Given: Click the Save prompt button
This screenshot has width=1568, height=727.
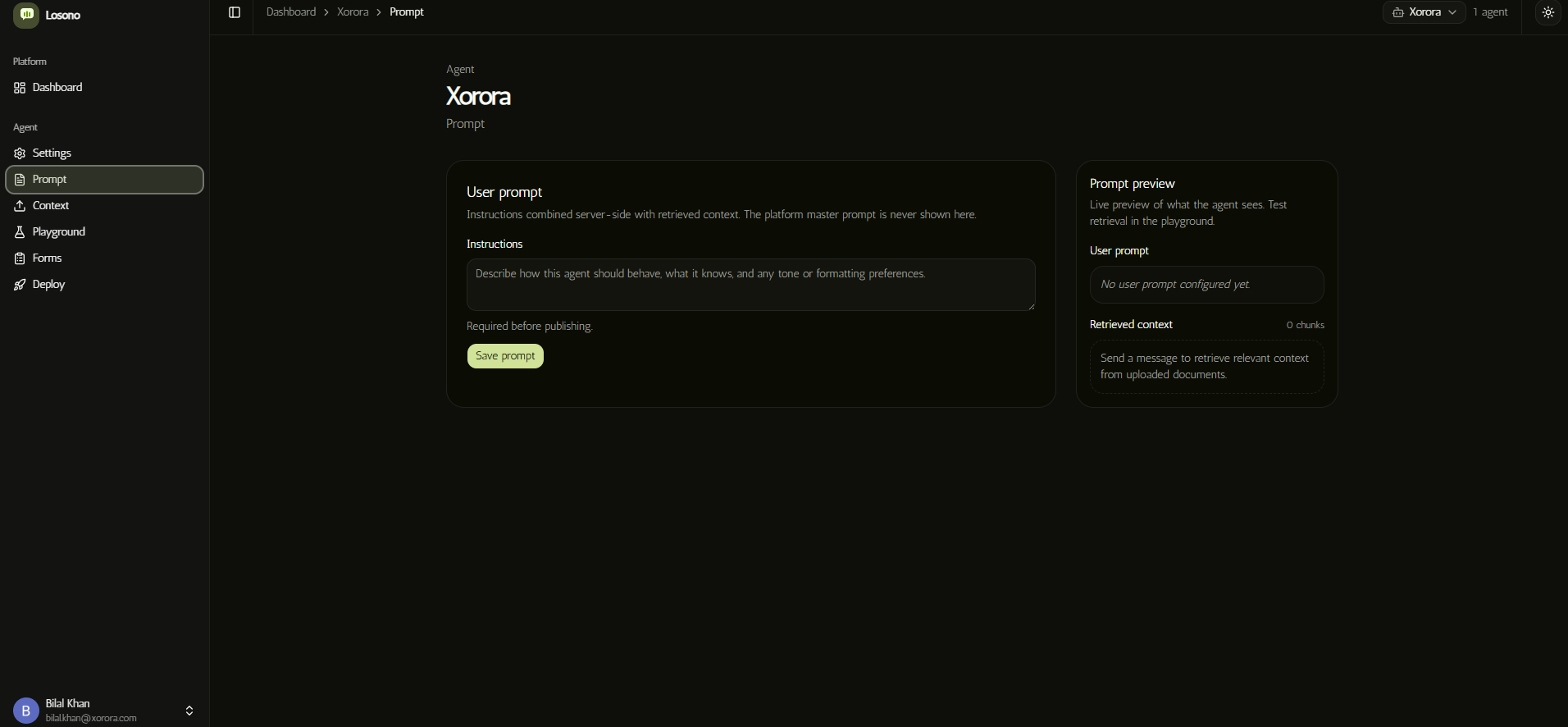Looking at the screenshot, I should 505,356.
